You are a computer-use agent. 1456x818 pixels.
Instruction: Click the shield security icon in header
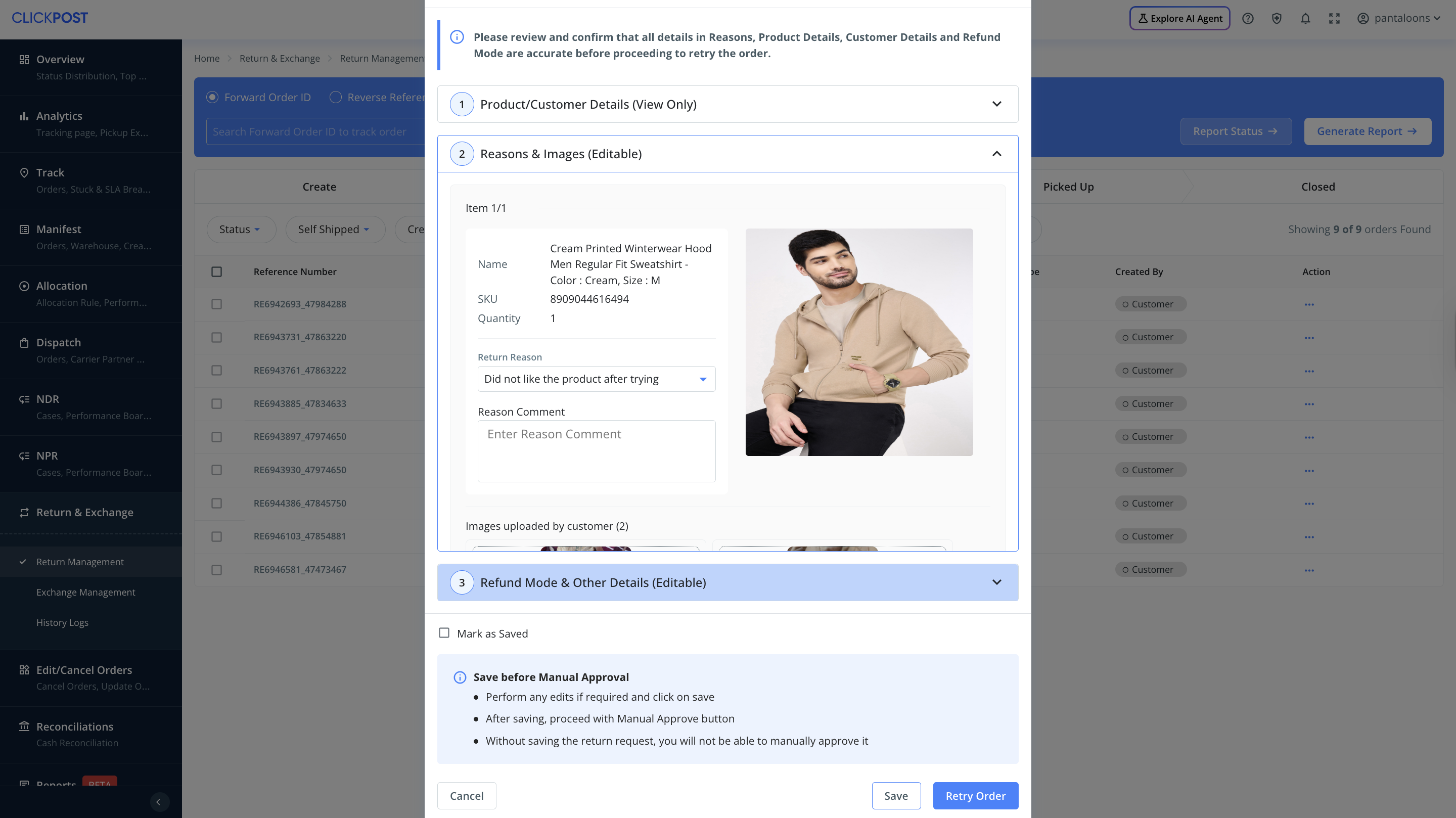(1276, 18)
